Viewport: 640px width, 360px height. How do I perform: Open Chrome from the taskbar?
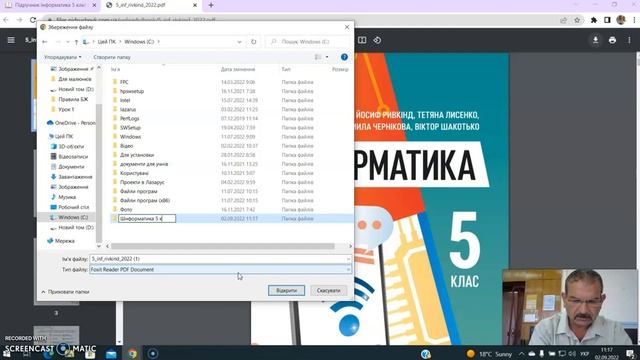[132, 353]
